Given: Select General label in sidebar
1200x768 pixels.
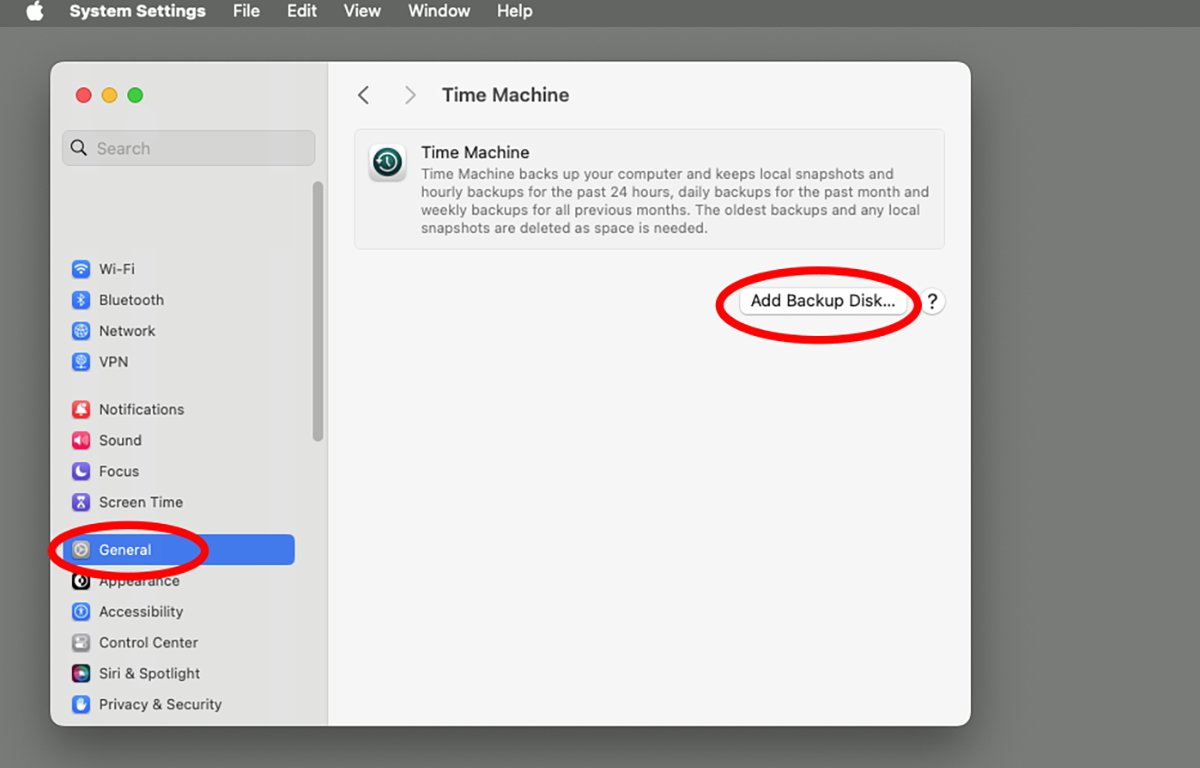Looking at the screenshot, I should [125, 550].
